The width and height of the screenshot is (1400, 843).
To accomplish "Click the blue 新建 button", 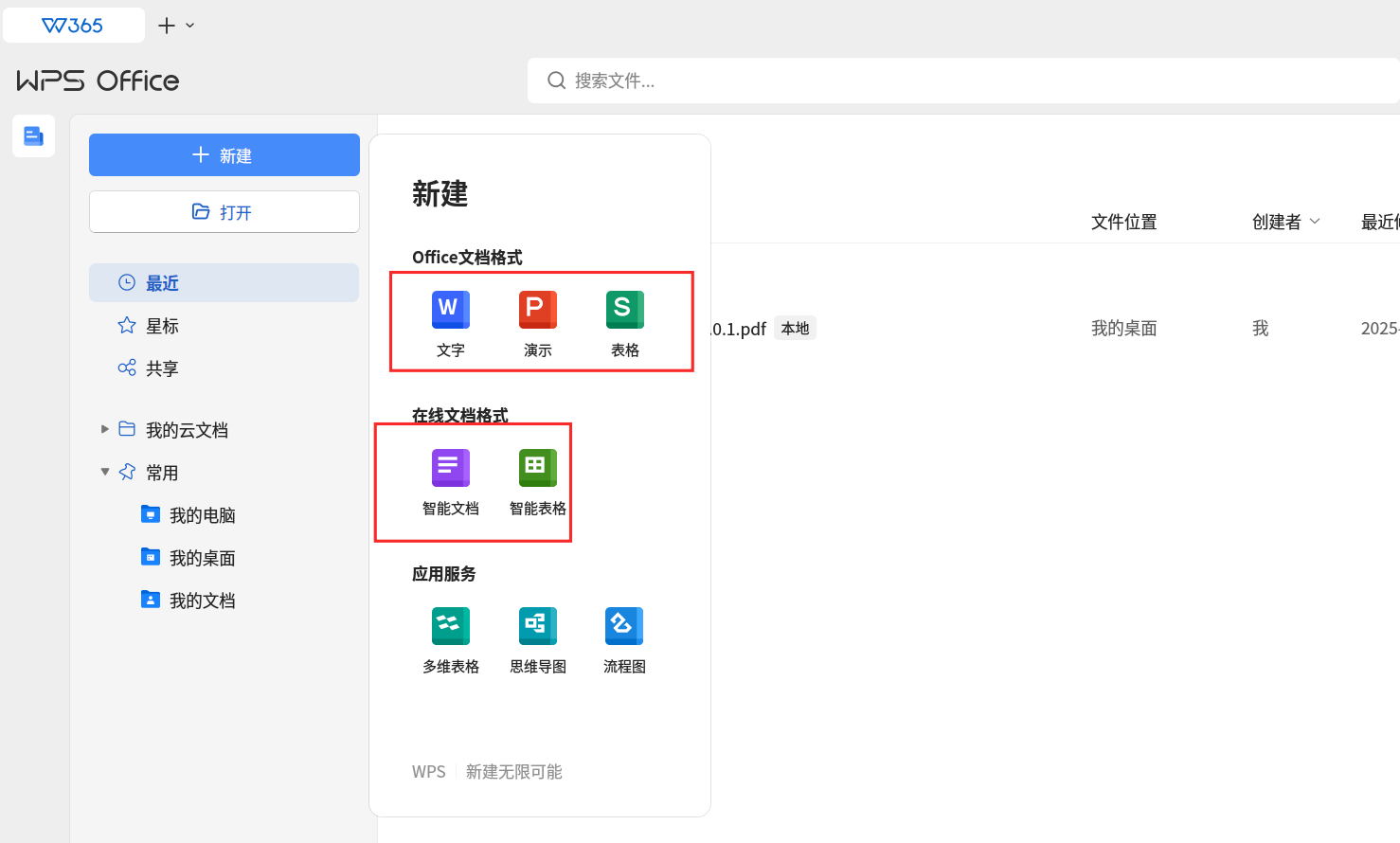I will pyautogui.click(x=224, y=154).
